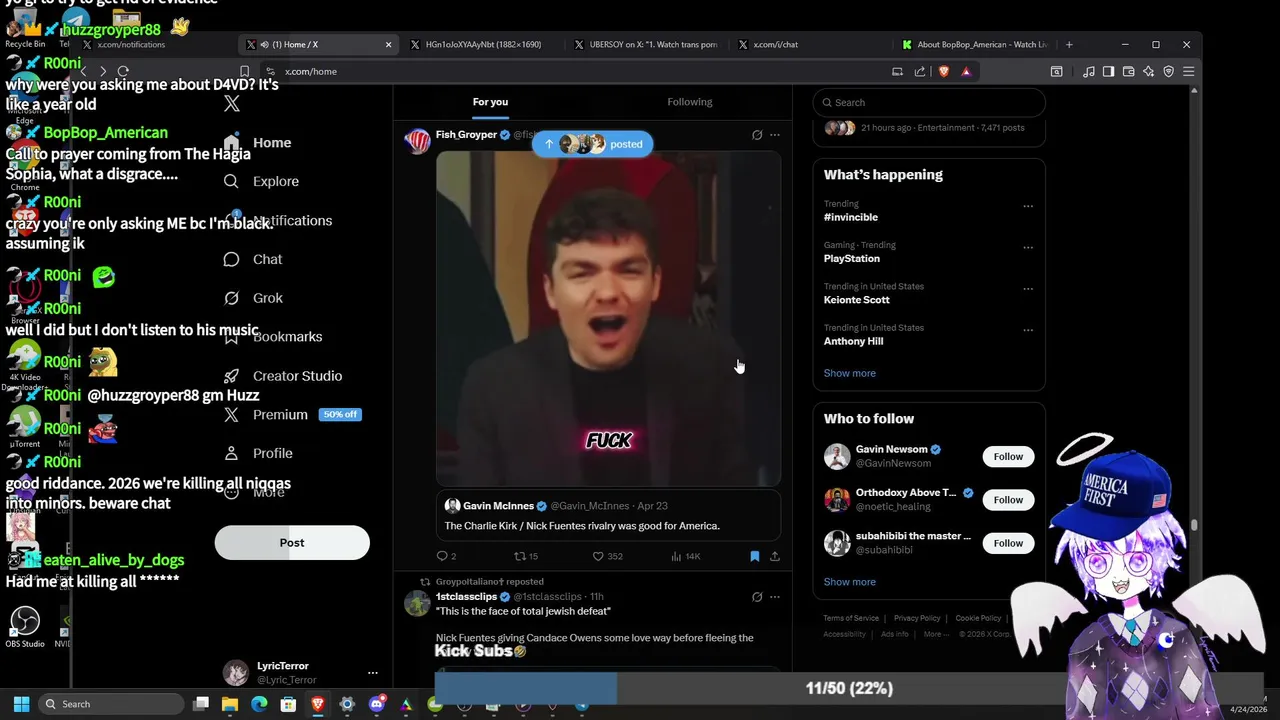Screen dimensions: 1280x720
Task: Open Profile in X sidebar
Action: pos(258,453)
